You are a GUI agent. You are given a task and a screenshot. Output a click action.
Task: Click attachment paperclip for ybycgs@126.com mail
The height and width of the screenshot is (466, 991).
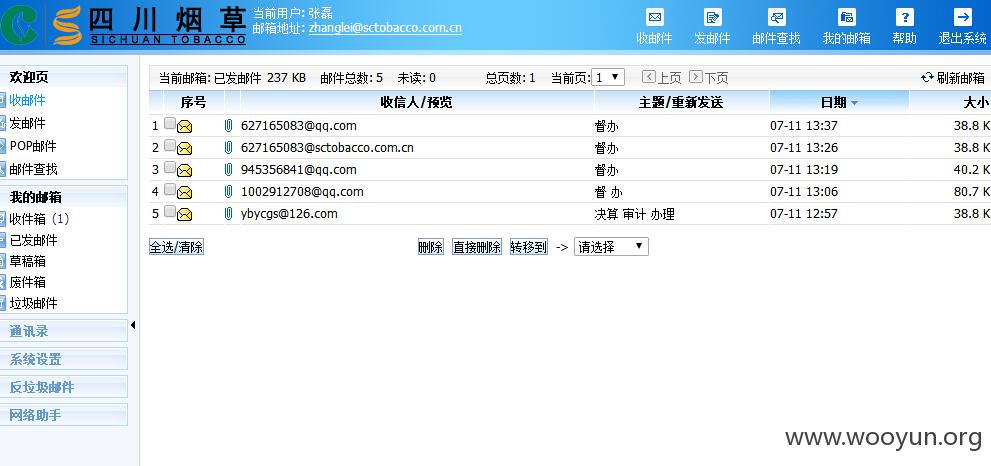tap(228, 214)
